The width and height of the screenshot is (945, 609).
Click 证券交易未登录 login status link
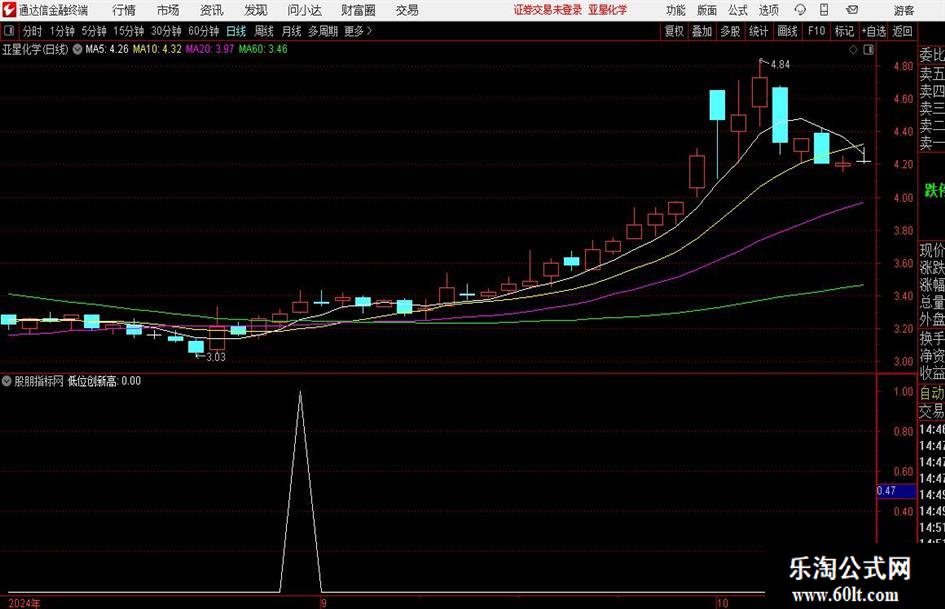pos(548,10)
